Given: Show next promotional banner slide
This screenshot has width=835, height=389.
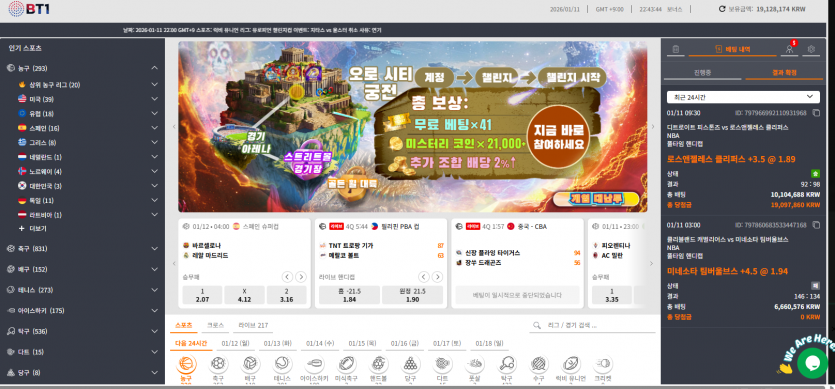Looking at the screenshot, I should 653,126.
